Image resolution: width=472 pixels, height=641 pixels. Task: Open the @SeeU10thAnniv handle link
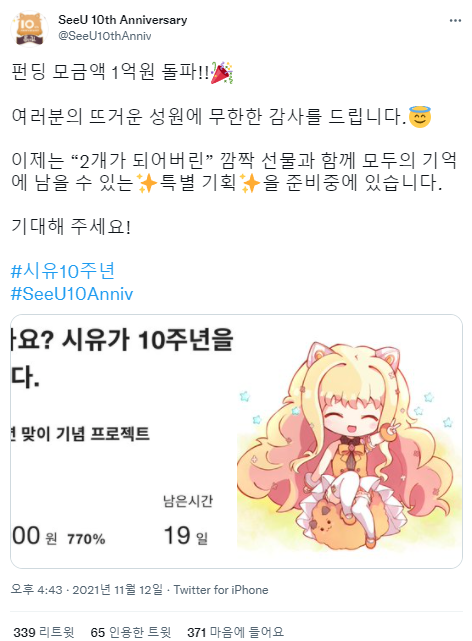click(105, 36)
